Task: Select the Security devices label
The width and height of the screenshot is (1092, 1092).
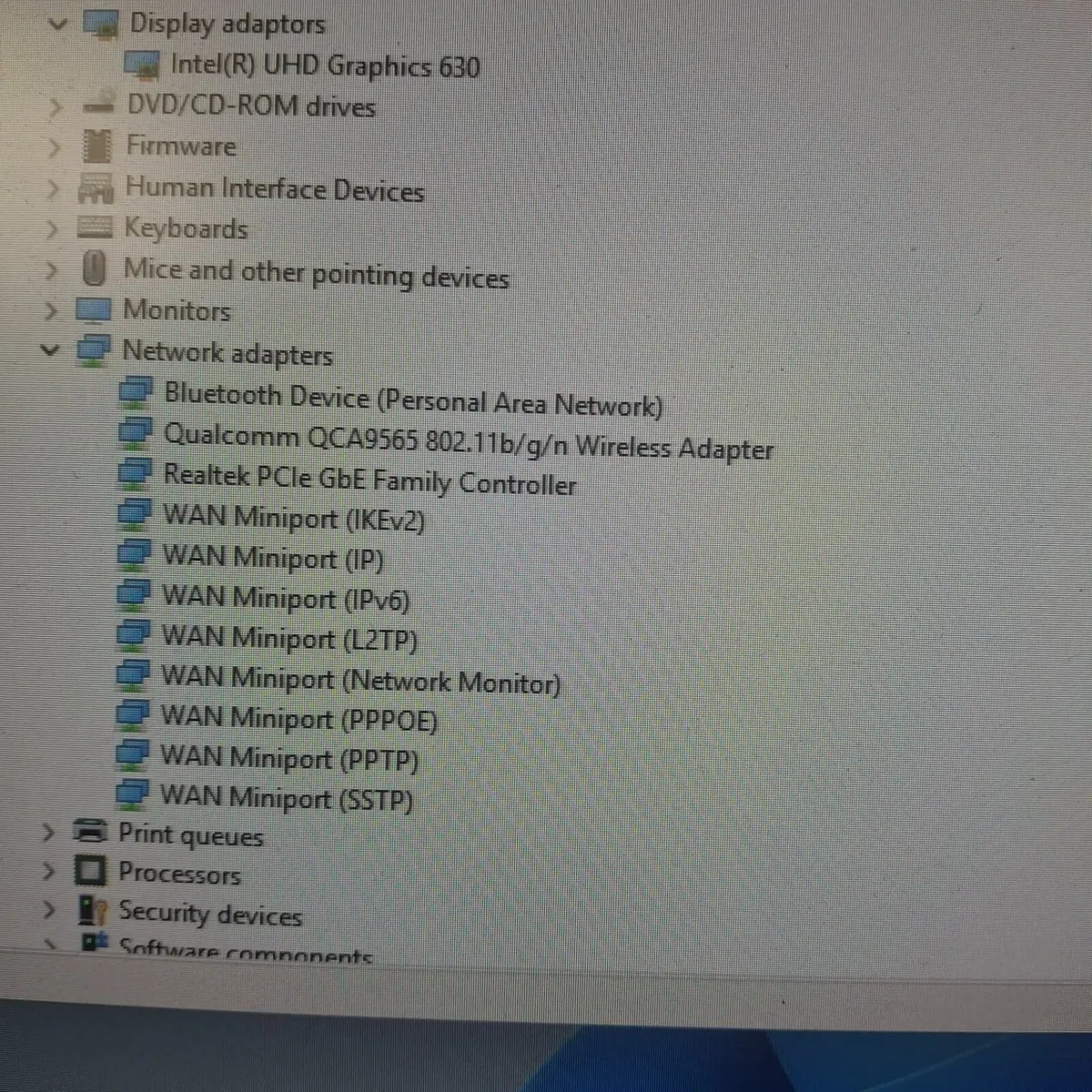Action: tap(209, 913)
